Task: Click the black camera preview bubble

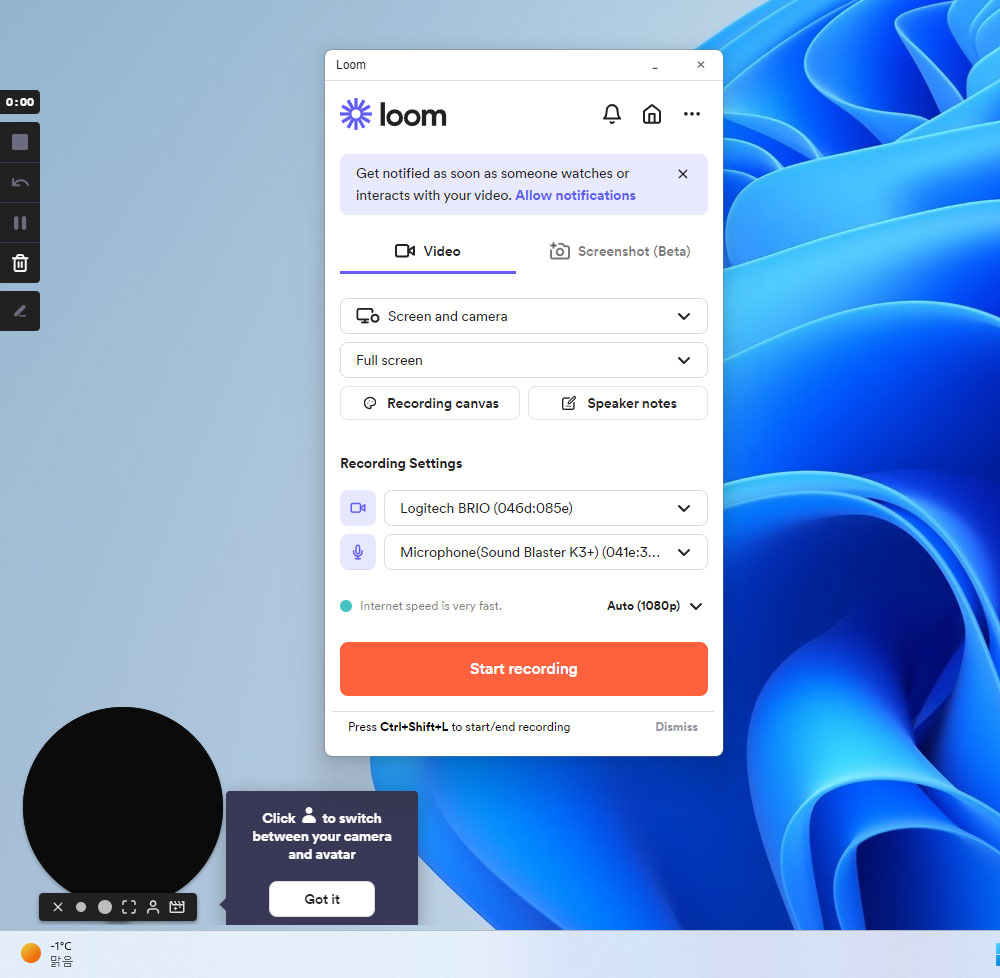Action: [x=123, y=803]
